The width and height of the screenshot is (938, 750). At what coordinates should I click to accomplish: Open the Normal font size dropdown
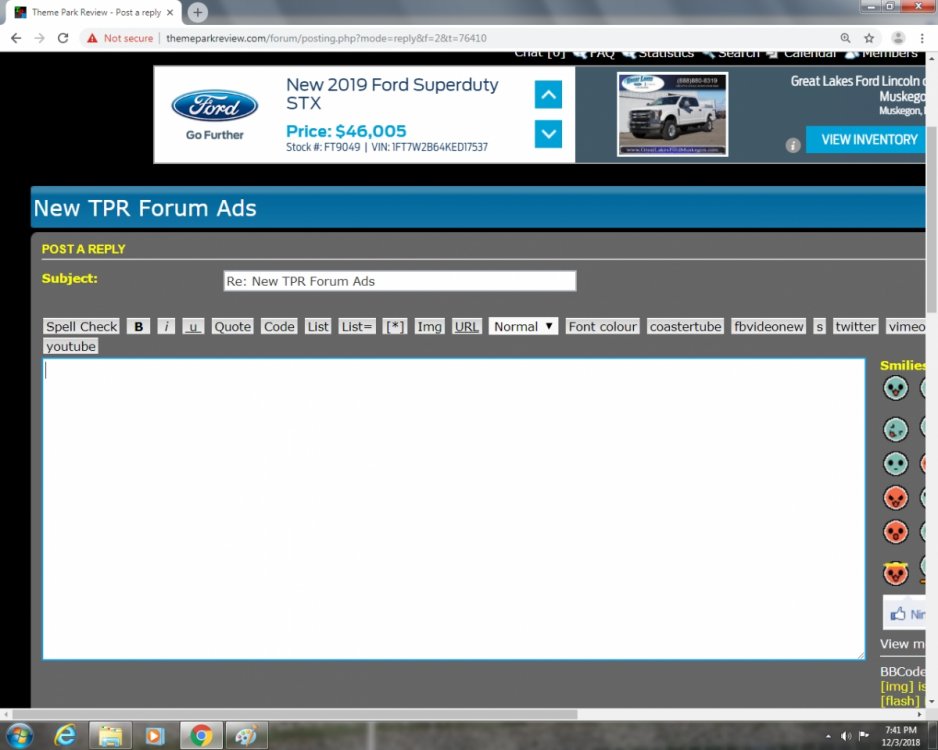[523, 327]
